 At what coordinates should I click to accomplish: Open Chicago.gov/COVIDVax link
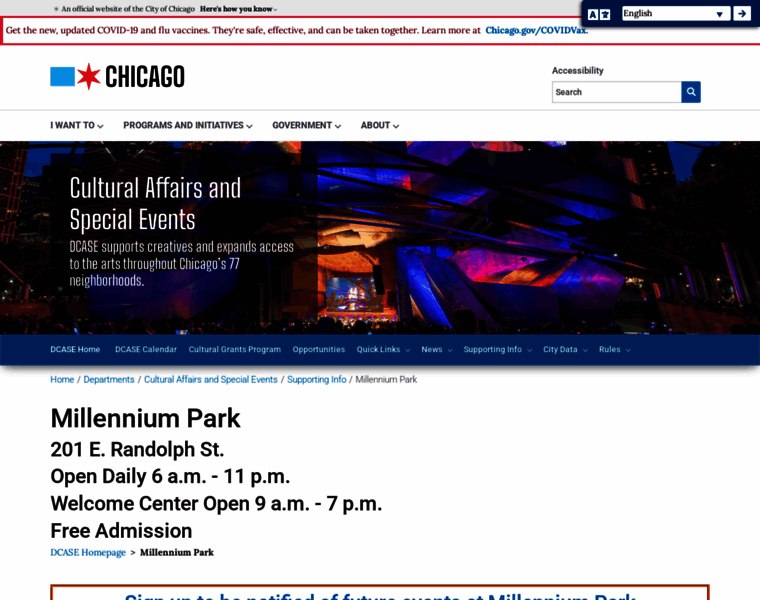[536, 30]
